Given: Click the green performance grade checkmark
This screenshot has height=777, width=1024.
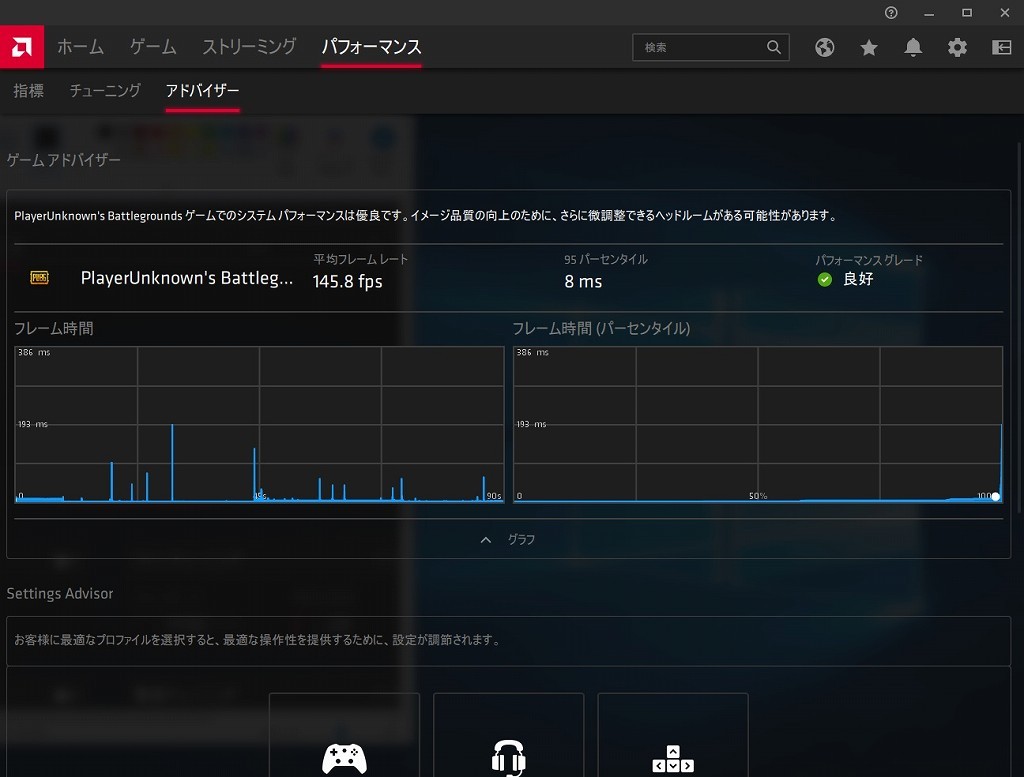Looking at the screenshot, I should pos(825,279).
